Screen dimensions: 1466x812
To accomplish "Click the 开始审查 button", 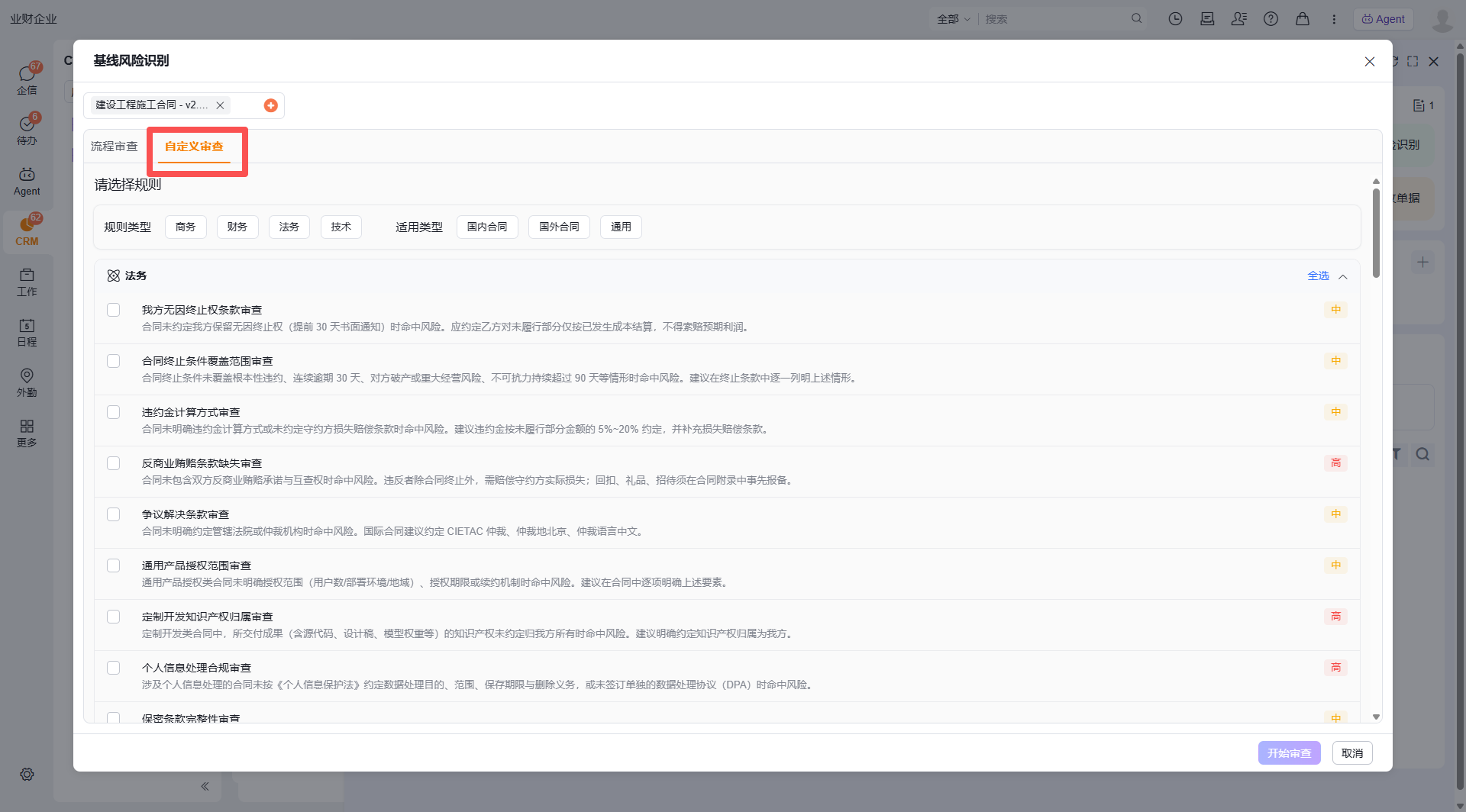I will click(x=1289, y=753).
